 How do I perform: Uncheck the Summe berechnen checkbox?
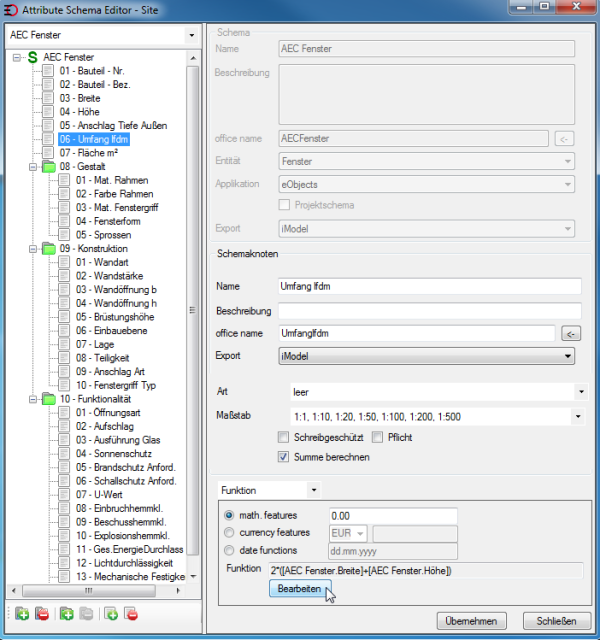[283, 457]
